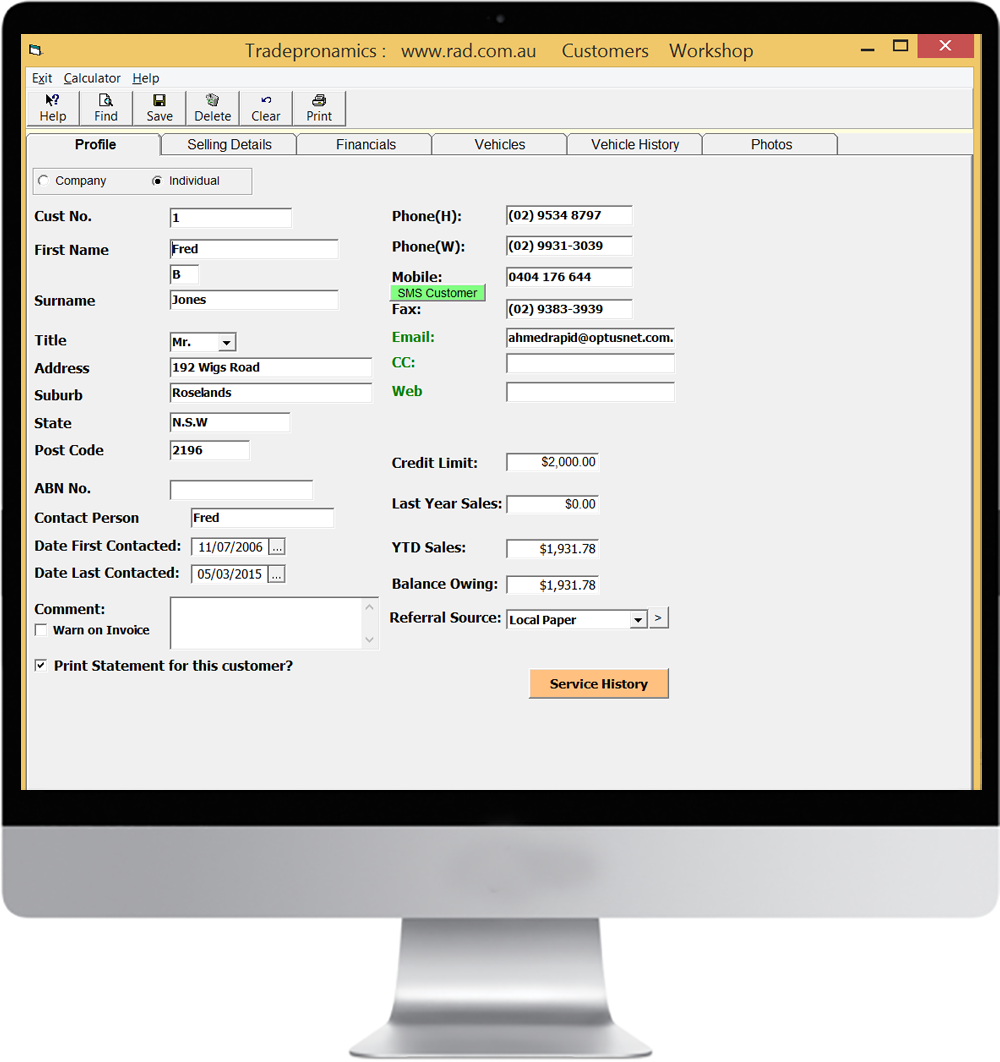The height and width of the screenshot is (1062, 1000).
Task: Switch to the Vehicles tab
Action: click(x=500, y=144)
